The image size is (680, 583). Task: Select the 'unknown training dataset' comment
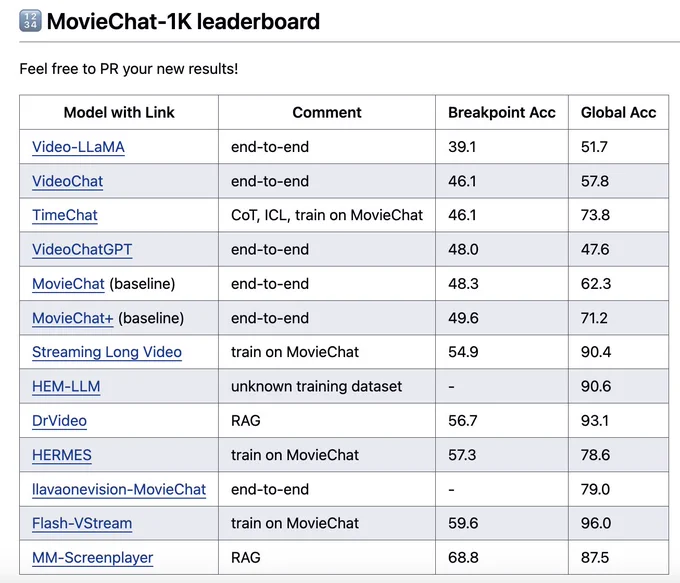pyautogui.click(x=316, y=386)
